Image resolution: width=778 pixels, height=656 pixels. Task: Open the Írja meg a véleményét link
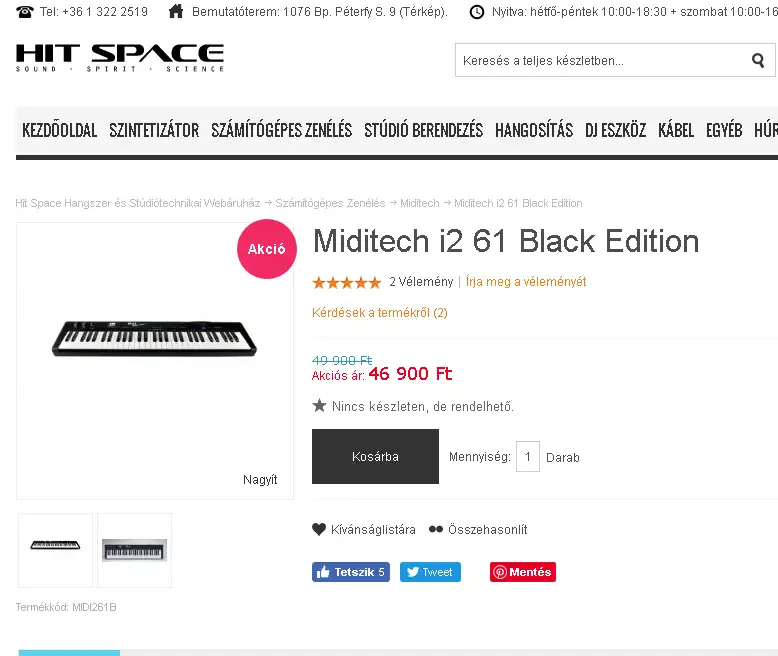click(526, 282)
